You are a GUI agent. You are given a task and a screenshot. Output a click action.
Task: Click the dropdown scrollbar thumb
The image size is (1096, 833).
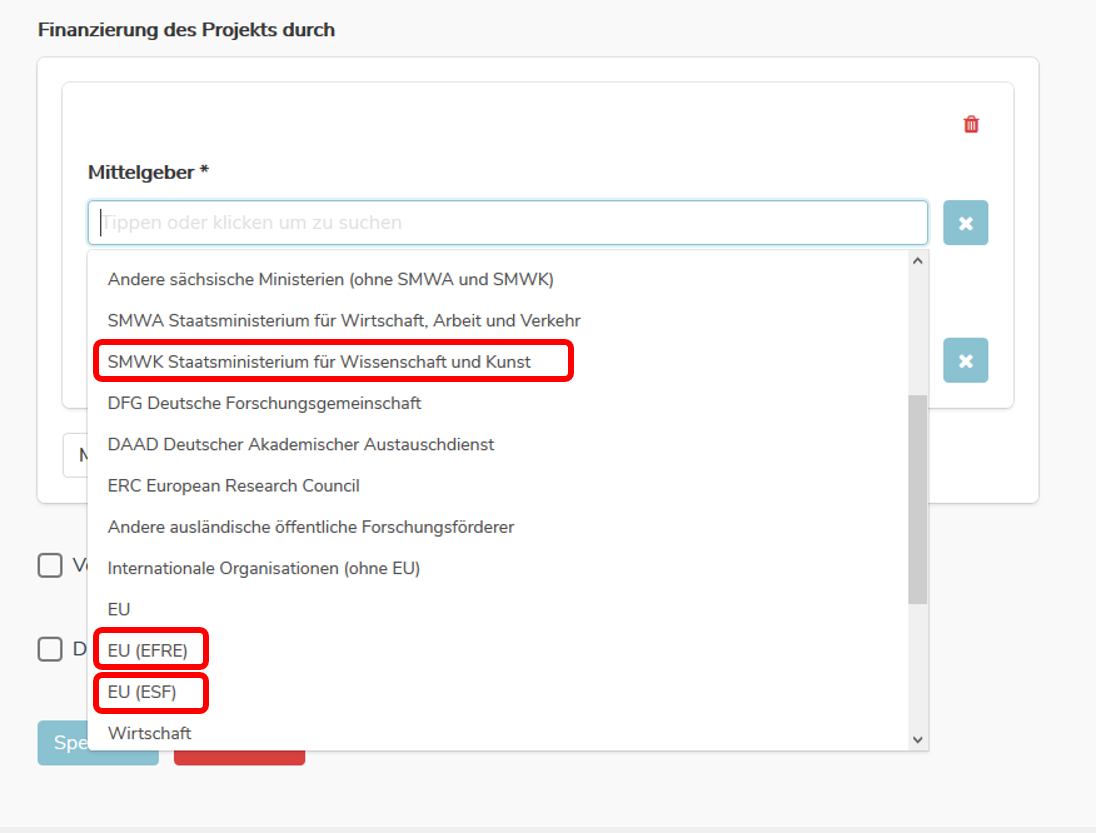pyautogui.click(x=918, y=499)
